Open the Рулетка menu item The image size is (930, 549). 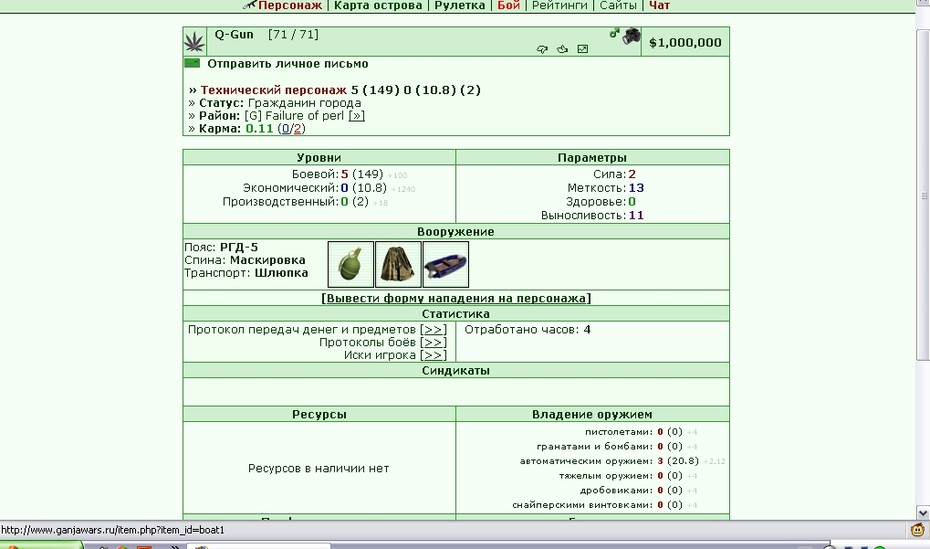(460, 5)
